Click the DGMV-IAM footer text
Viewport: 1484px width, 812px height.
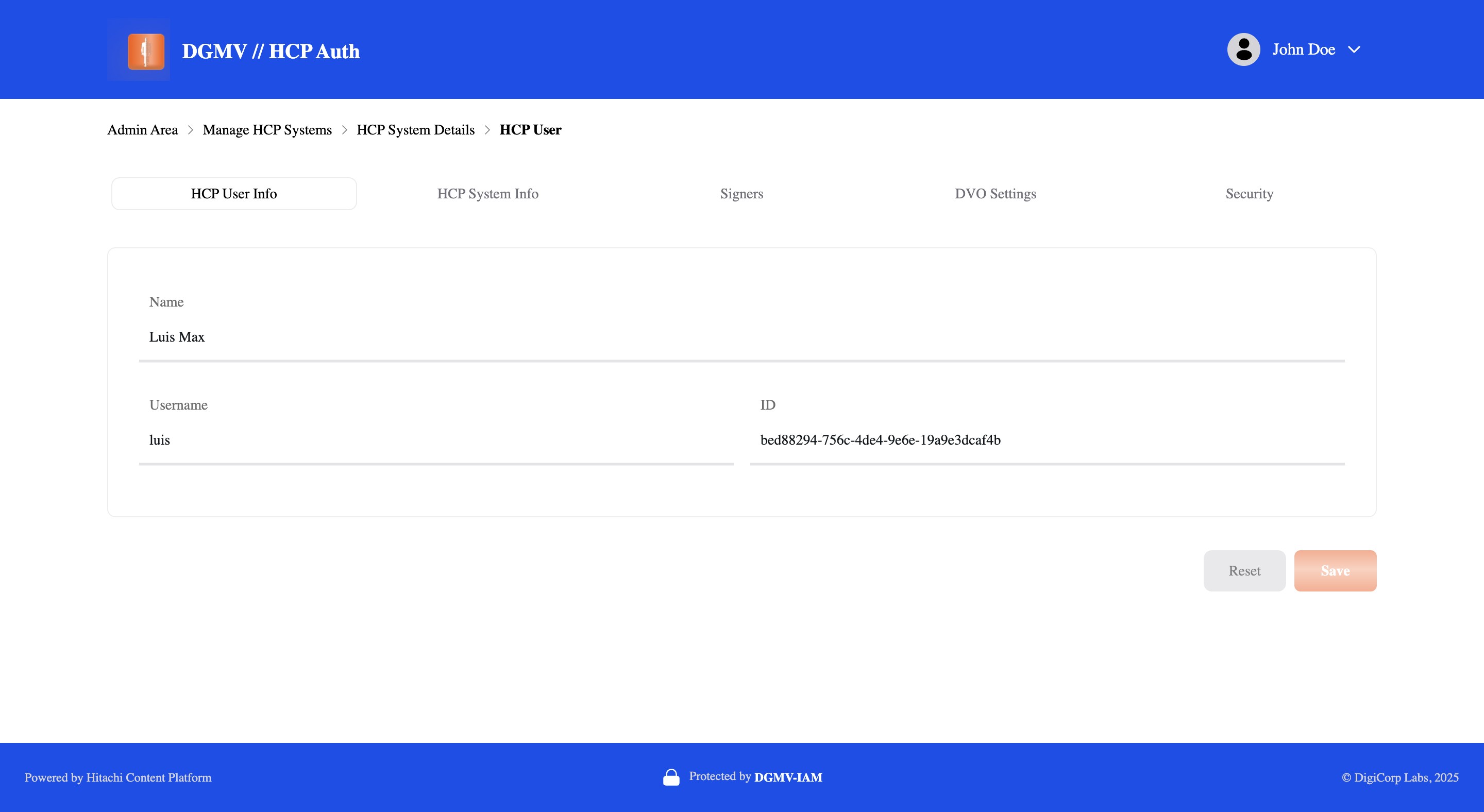(x=788, y=777)
